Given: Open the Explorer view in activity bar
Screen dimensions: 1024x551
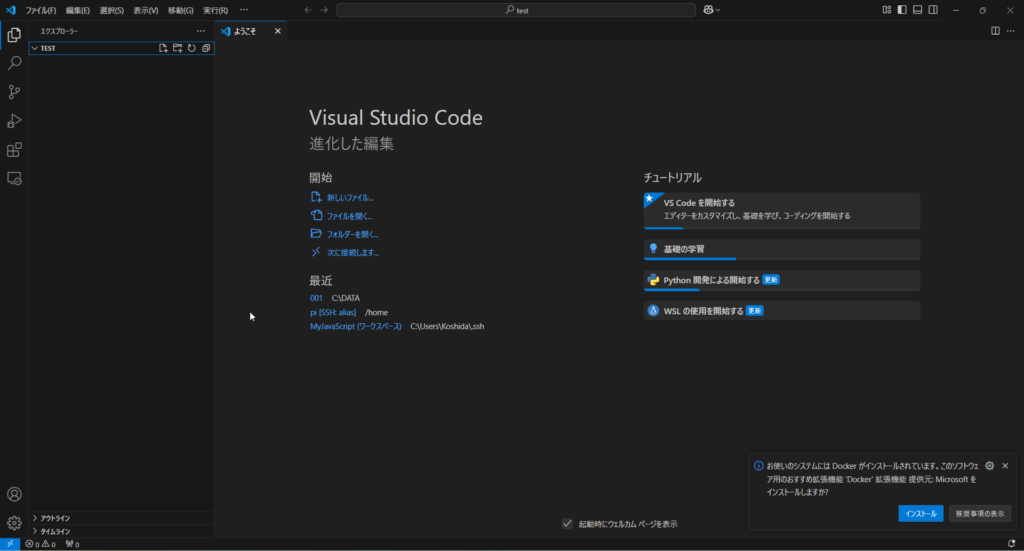Looking at the screenshot, I should [x=14, y=35].
